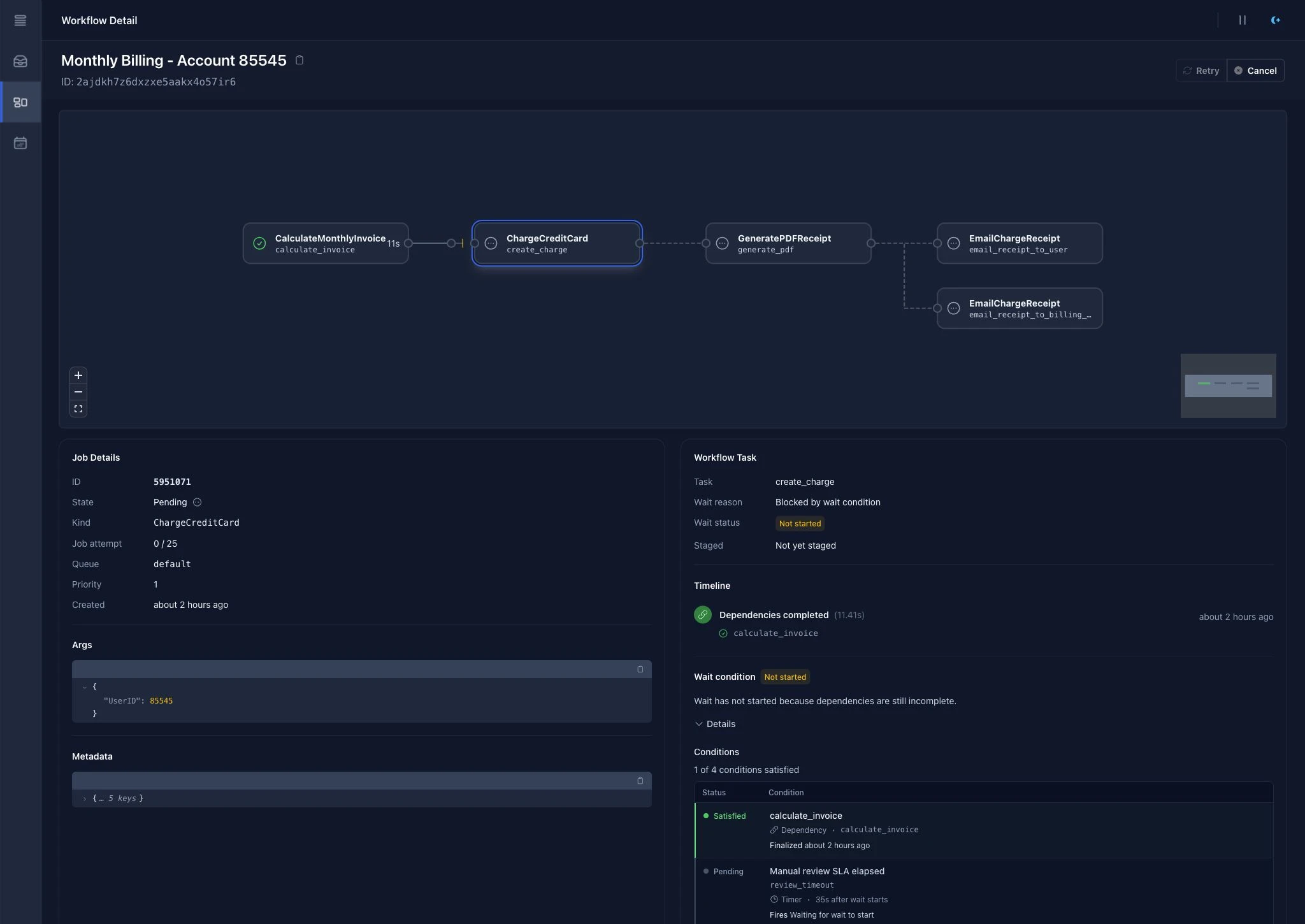Open the jobs list sidebar icon
The height and width of the screenshot is (924, 1305).
tap(20, 20)
